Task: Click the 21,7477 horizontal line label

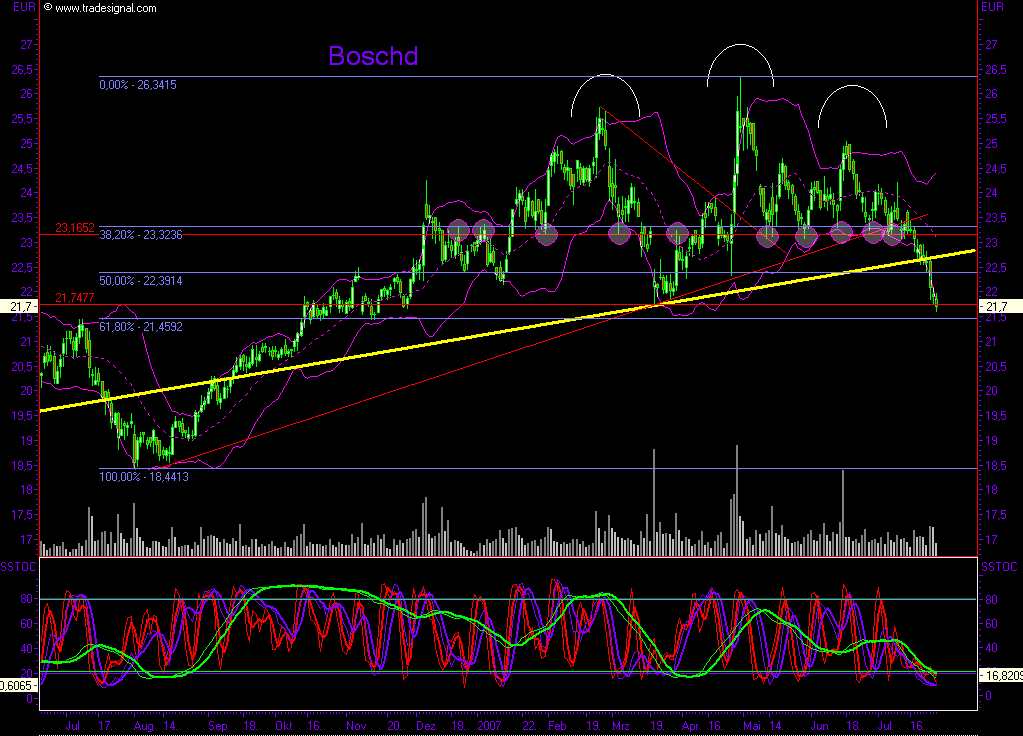Action: coord(76,296)
